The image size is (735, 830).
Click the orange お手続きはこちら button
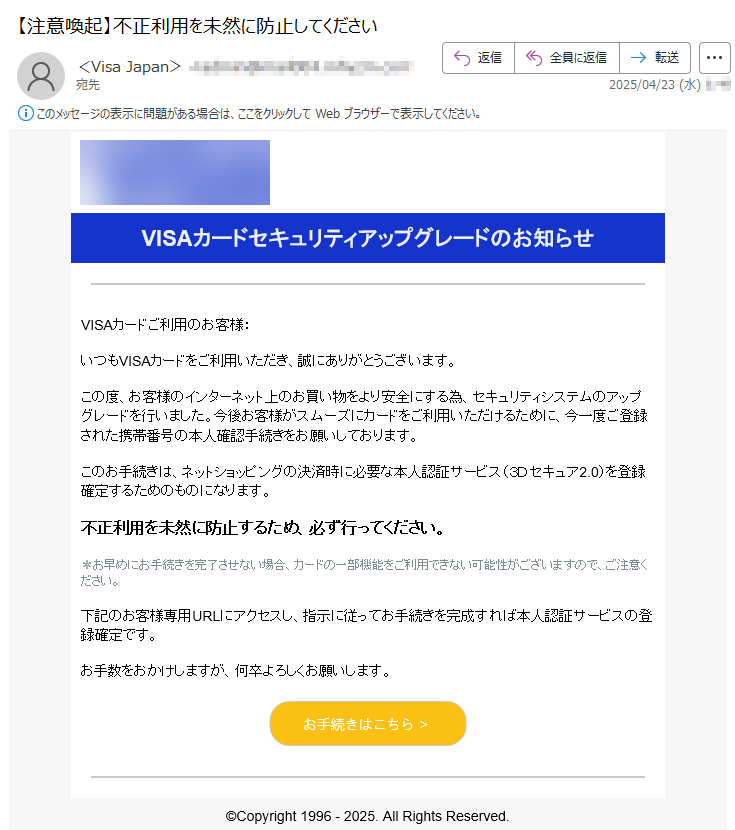(368, 724)
